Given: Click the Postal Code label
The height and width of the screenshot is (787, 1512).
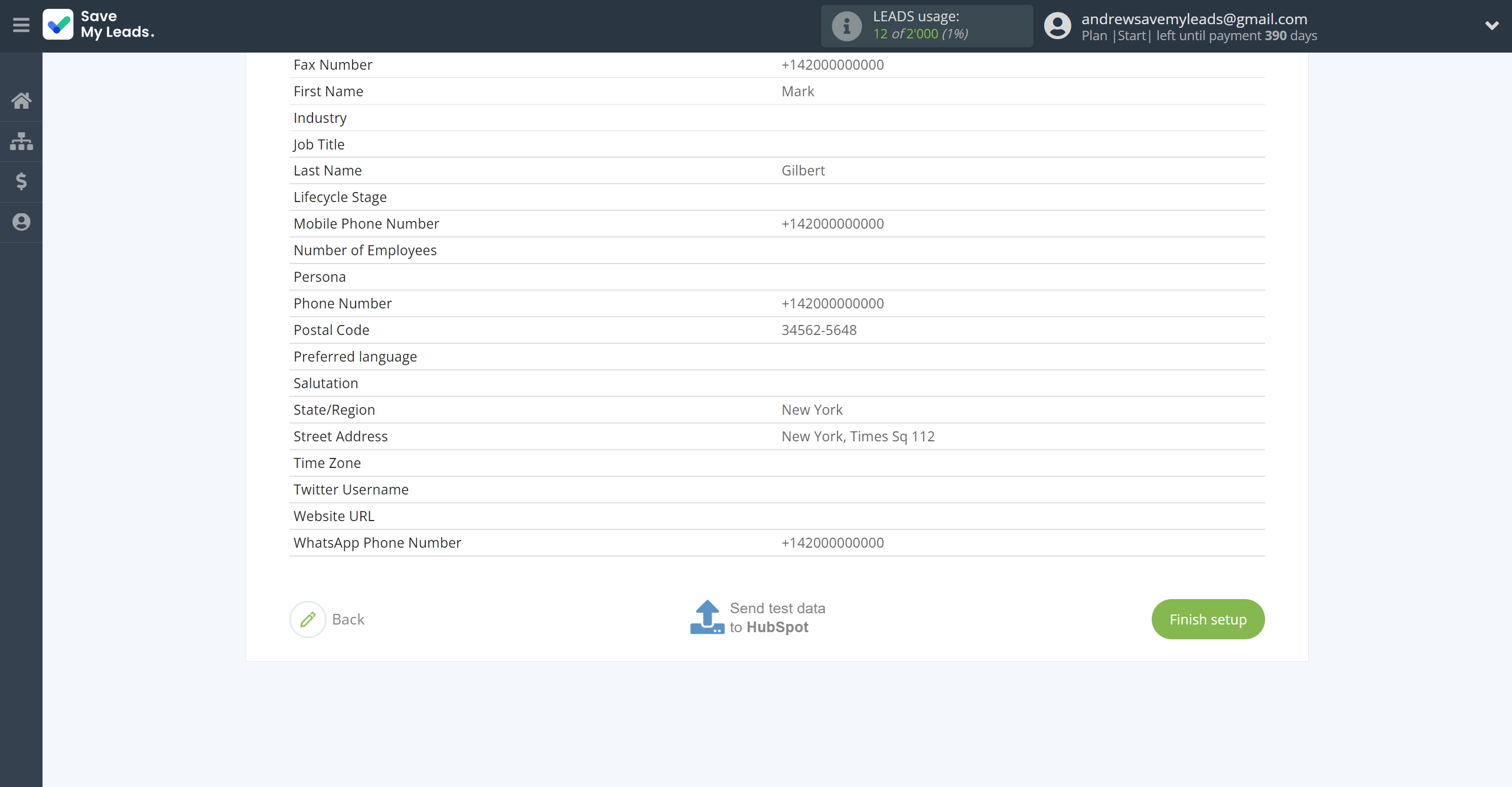Looking at the screenshot, I should tap(331, 330).
